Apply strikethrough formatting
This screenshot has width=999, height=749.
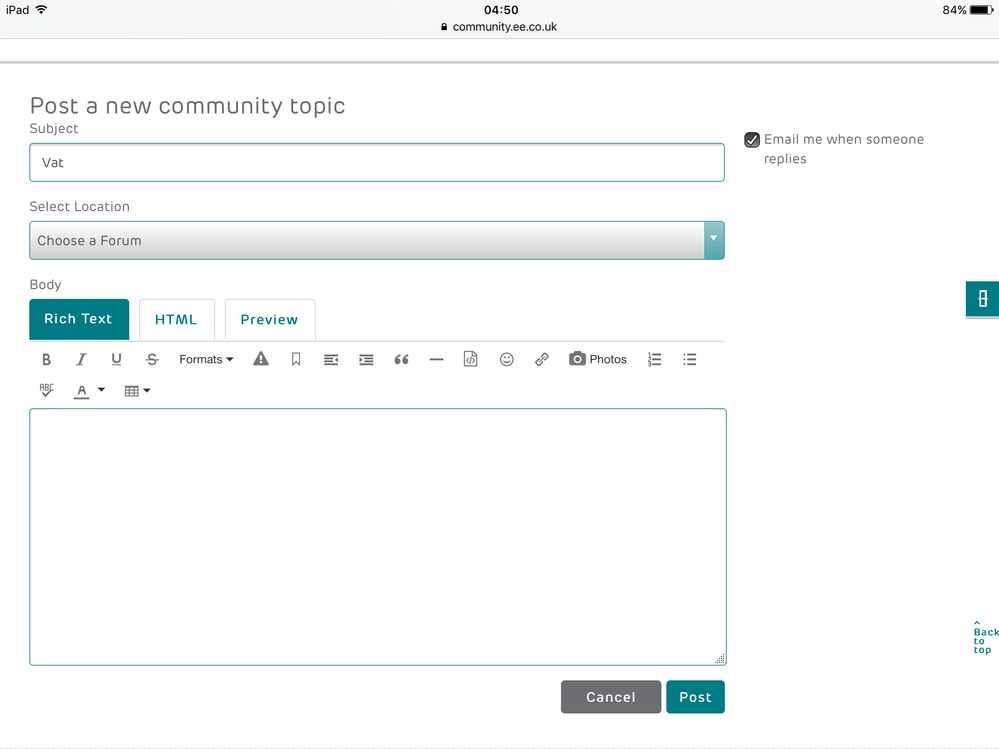[152, 359]
